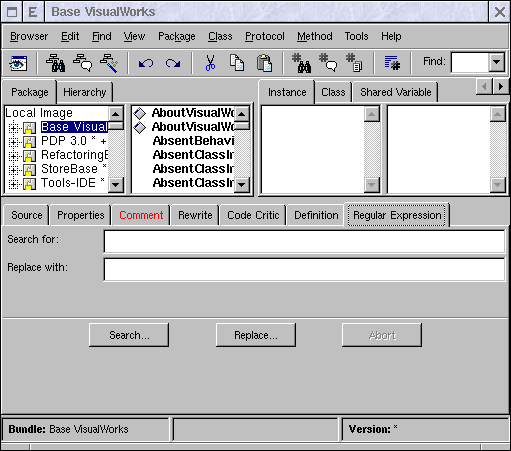Switch to the Definition tab
The image size is (511, 451).
click(x=316, y=215)
